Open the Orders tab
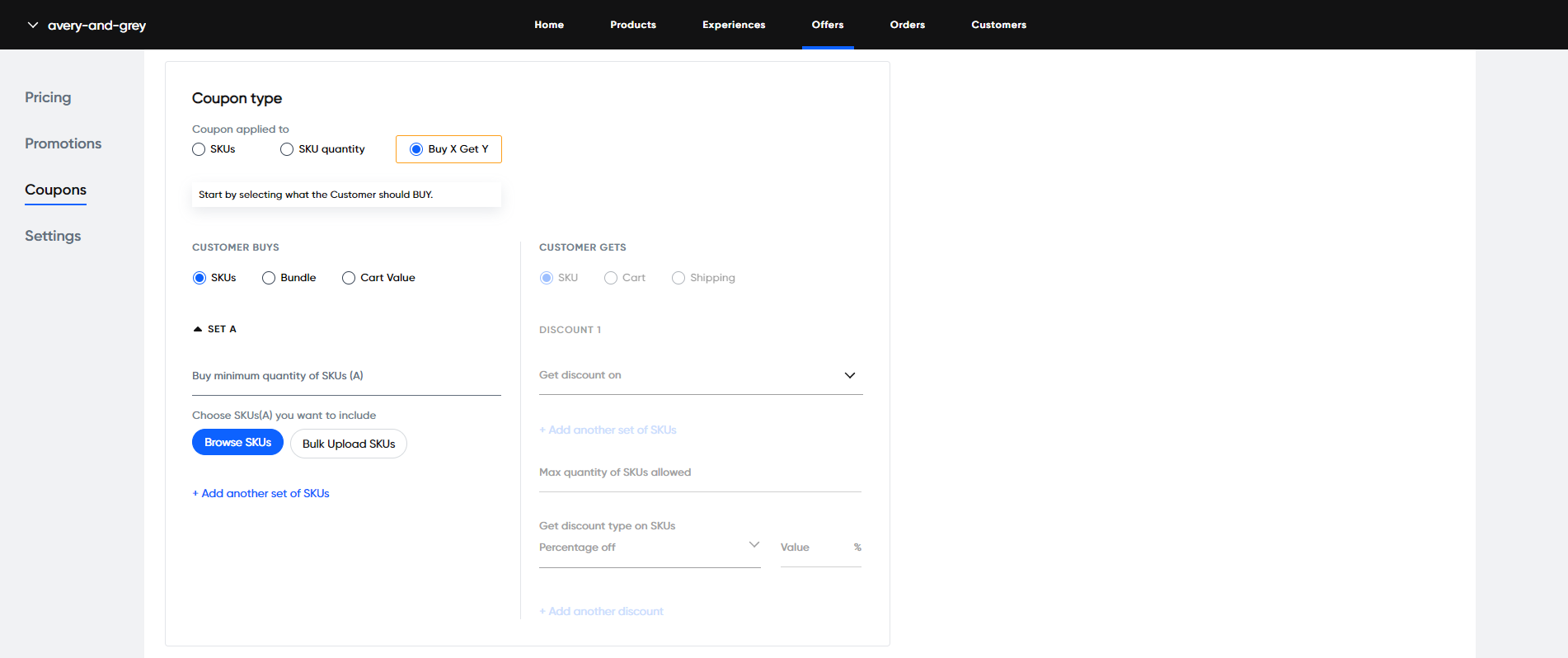 tap(908, 25)
